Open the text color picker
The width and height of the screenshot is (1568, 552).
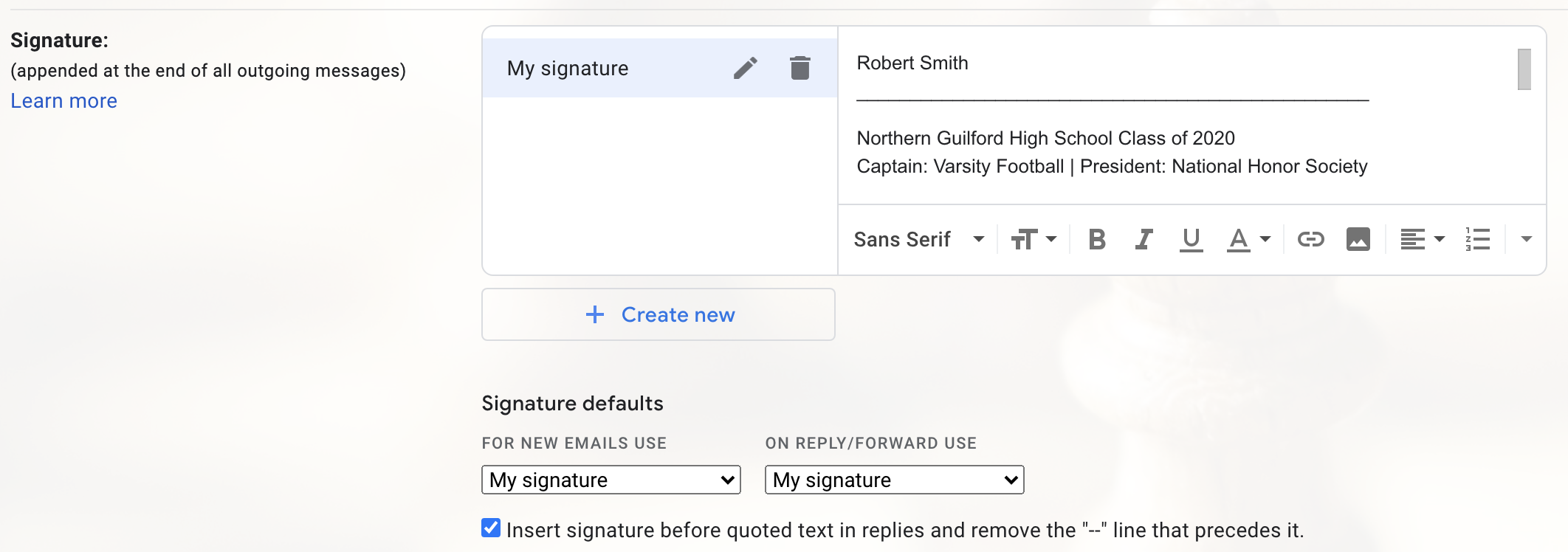1248,239
